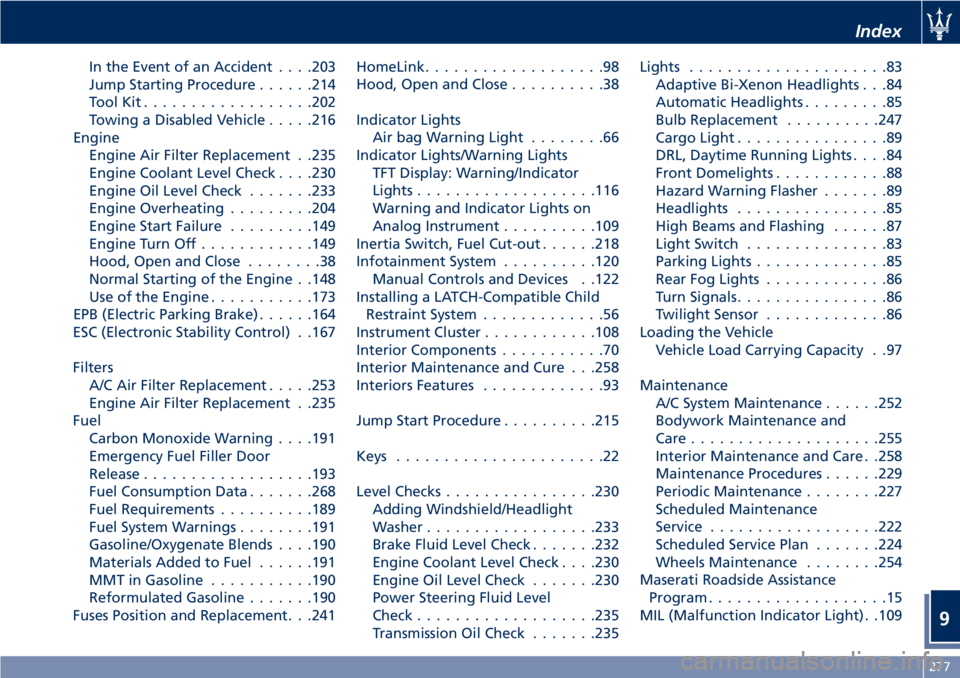
Task: Click the Twilight Sensor entry
Action: click(779, 314)
